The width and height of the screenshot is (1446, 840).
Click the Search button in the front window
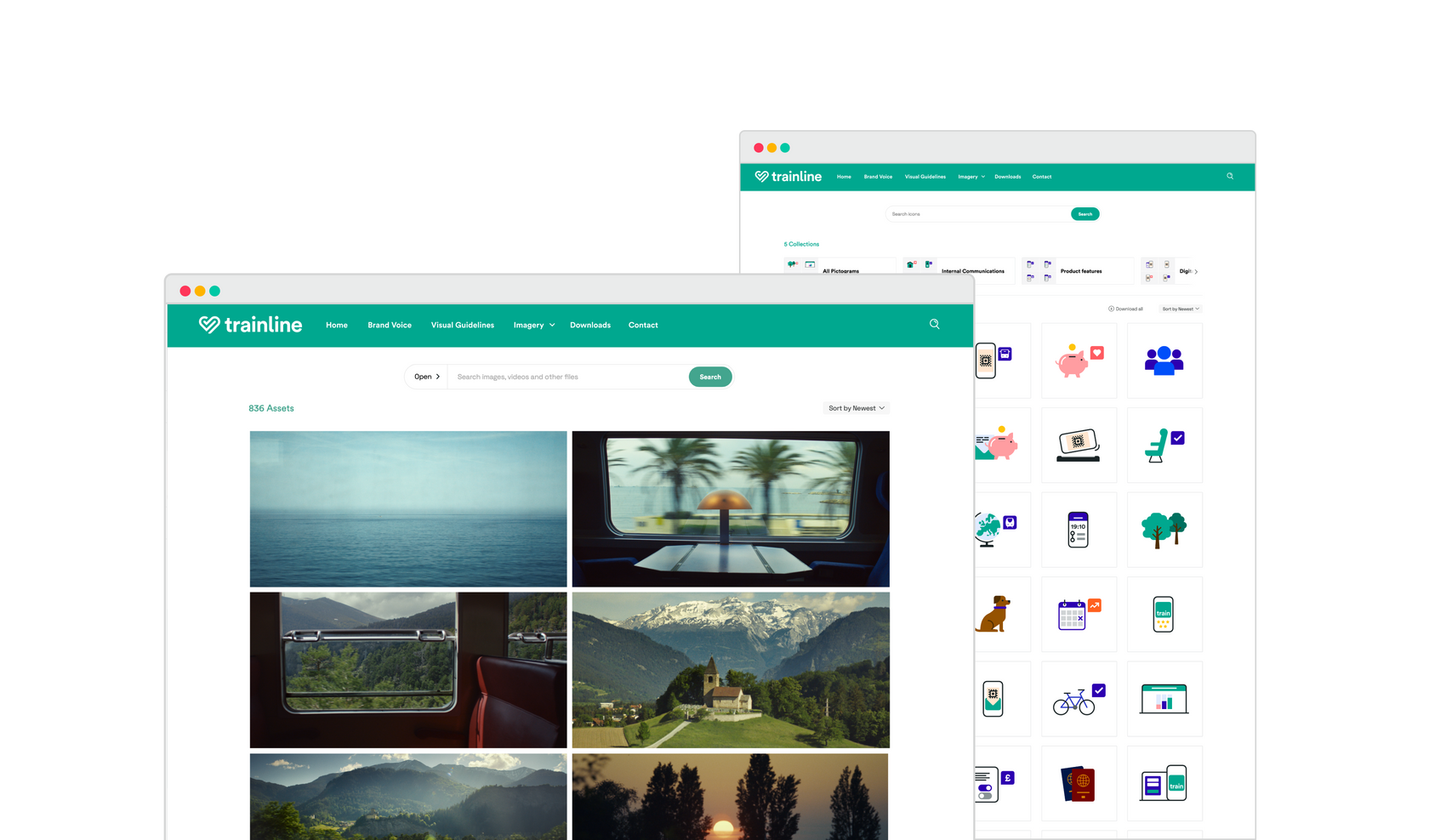[x=710, y=377]
